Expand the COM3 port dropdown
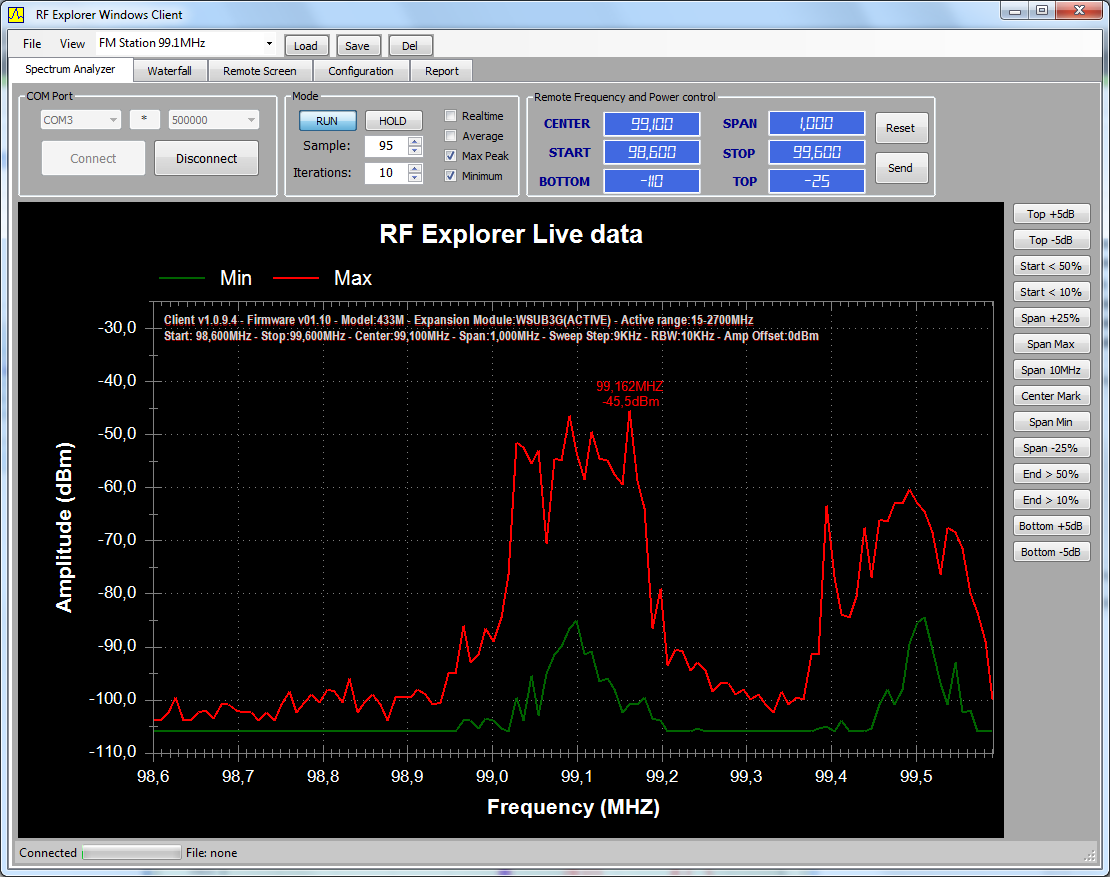Image resolution: width=1110 pixels, height=877 pixels. [x=113, y=120]
